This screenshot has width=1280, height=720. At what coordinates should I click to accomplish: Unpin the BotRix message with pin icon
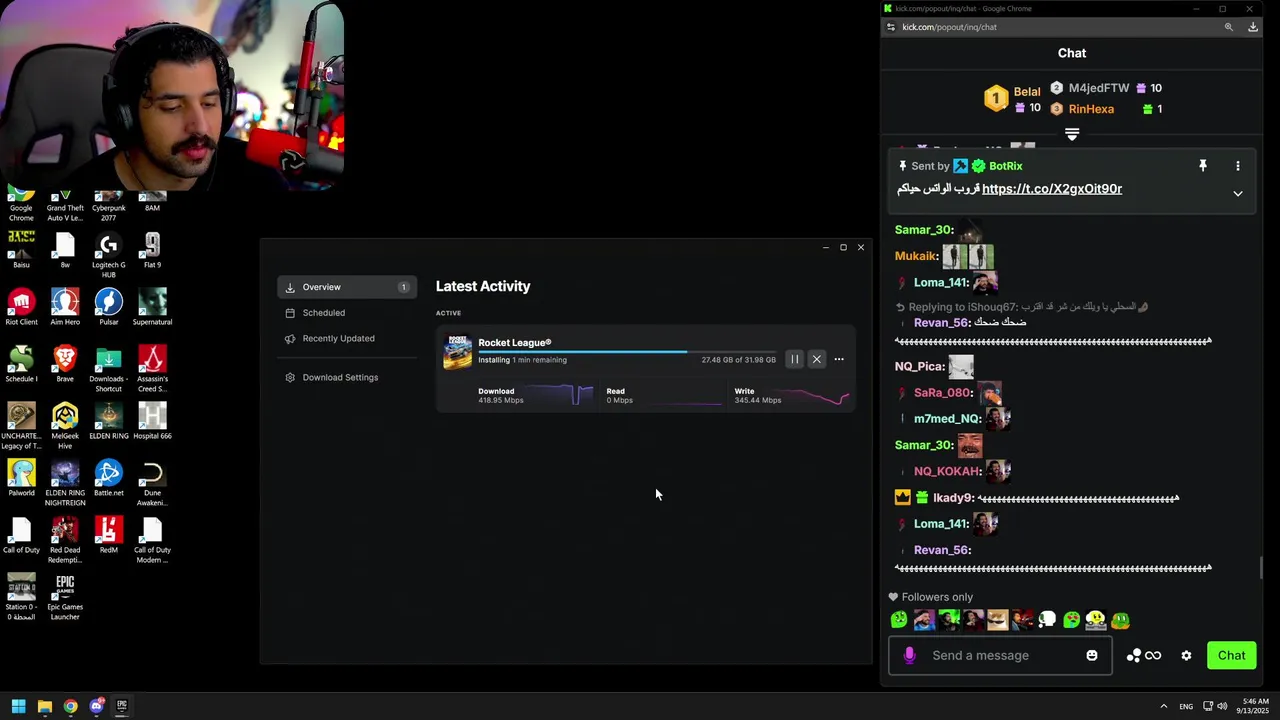[x=1203, y=166]
